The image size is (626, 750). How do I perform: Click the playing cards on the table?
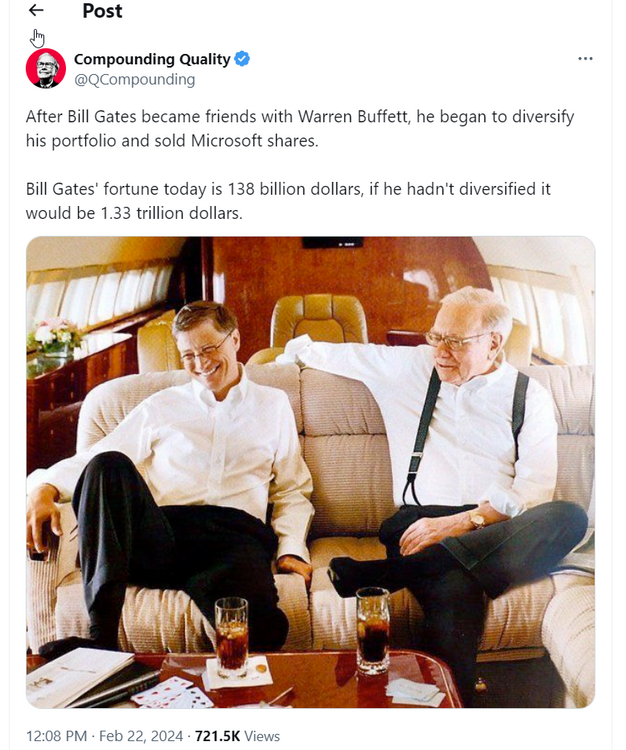(x=173, y=694)
